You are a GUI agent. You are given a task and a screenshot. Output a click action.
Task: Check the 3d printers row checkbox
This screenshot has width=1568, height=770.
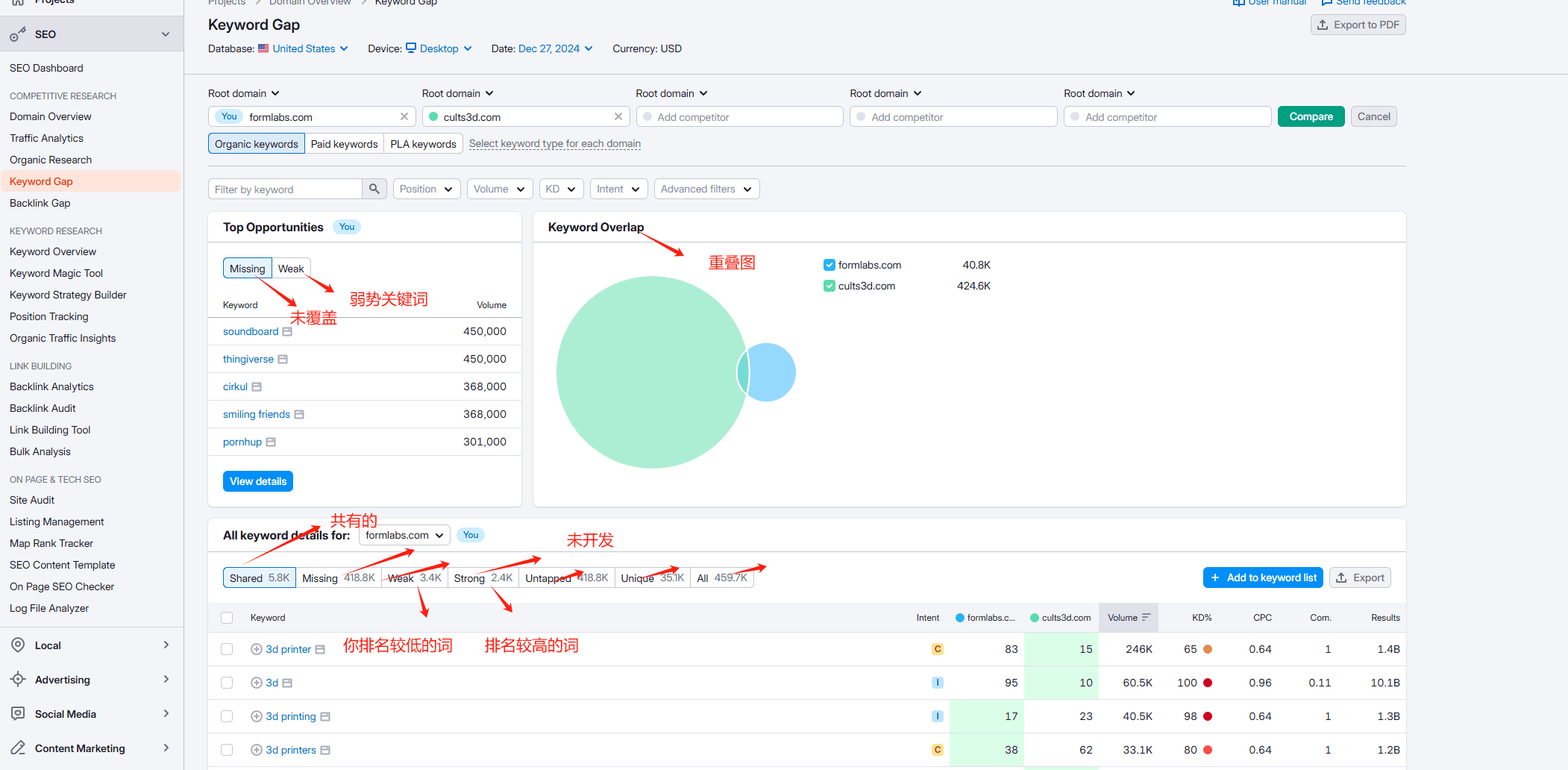(x=227, y=750)
